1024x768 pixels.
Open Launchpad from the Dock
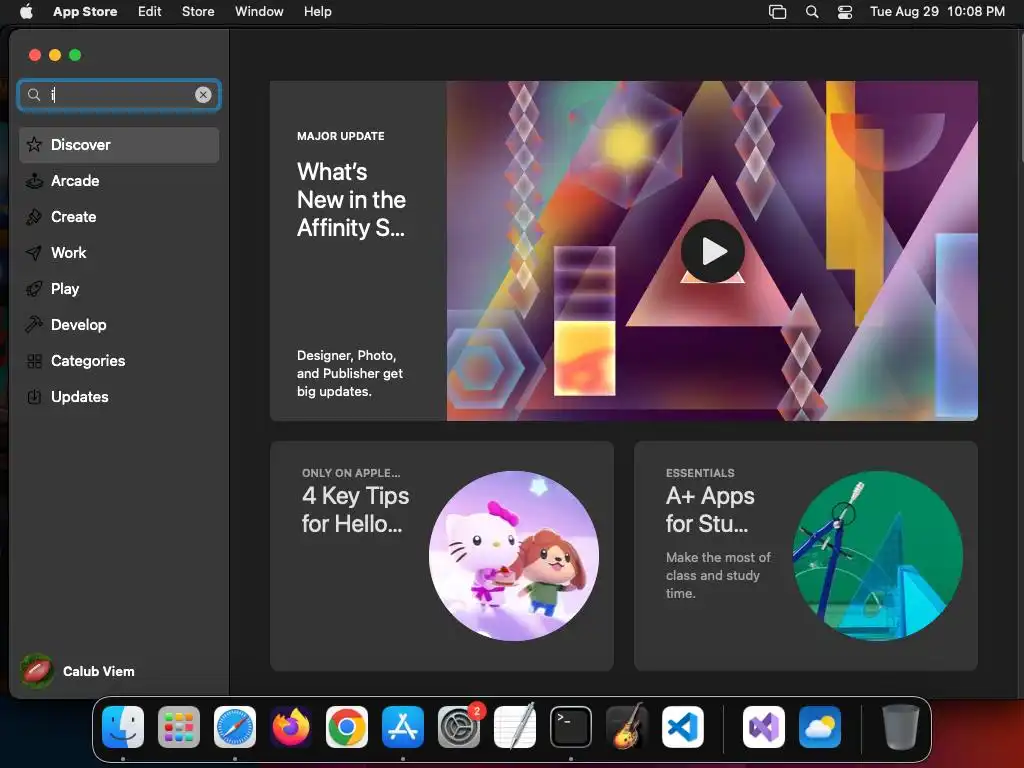click(179, 727)
